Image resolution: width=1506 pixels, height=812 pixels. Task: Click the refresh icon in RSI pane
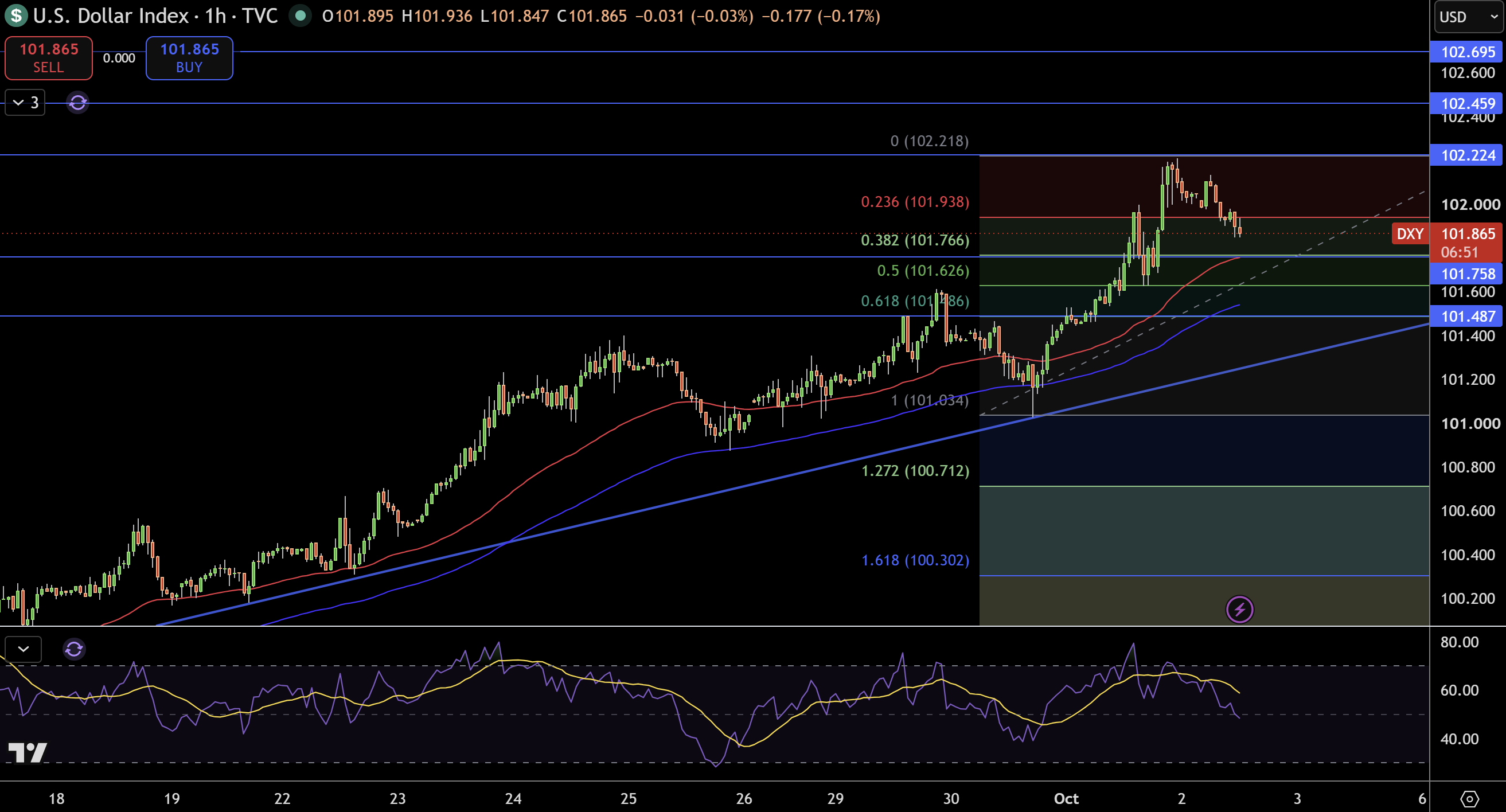74,649
